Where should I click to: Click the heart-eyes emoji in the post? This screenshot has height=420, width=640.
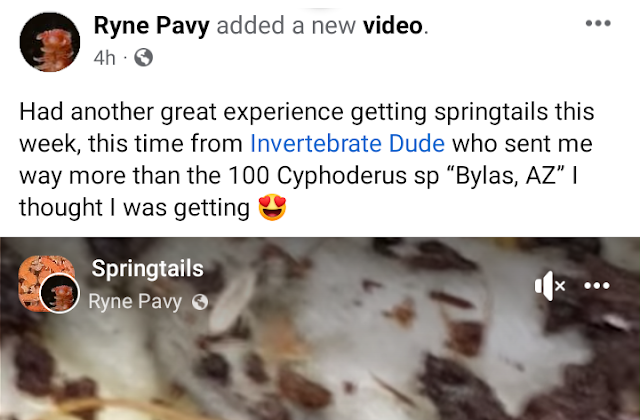pyautogui.click(x=272, y=207)
